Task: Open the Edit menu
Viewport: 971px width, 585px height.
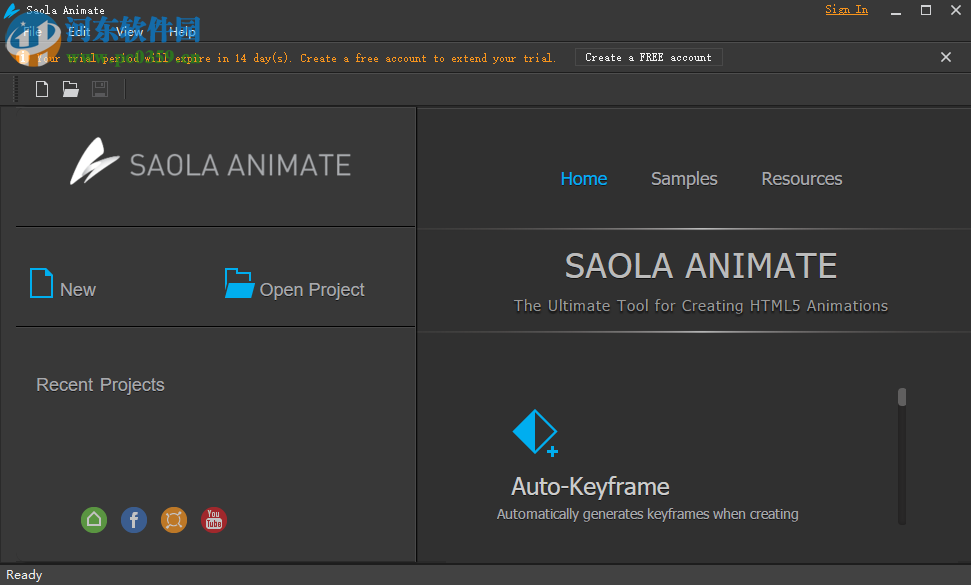Action: point(78,31)
